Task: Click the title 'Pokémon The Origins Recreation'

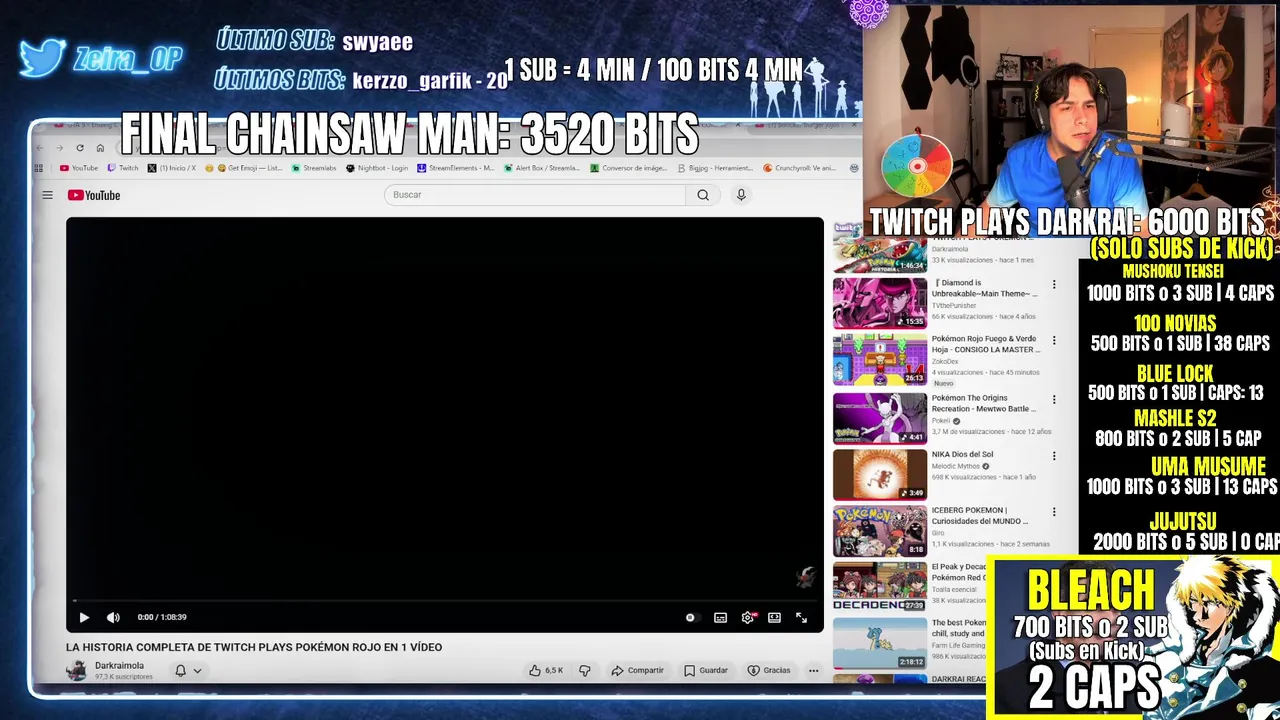Action: tap(983, 403)
